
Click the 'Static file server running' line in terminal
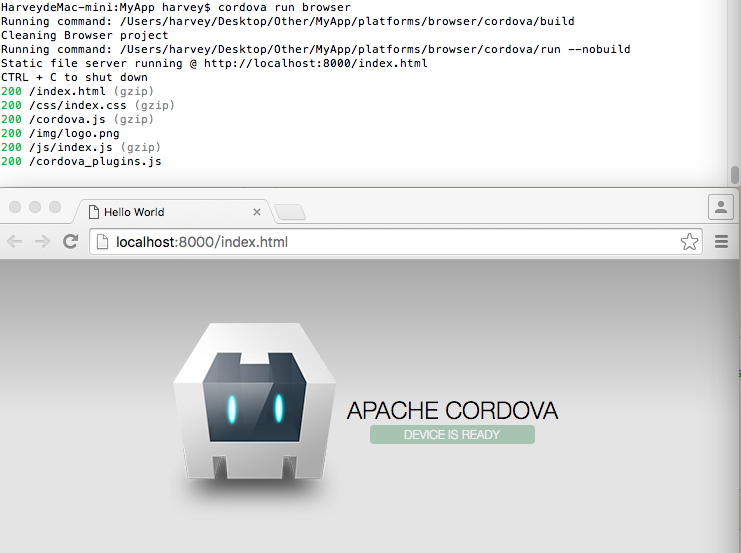click(x=214, y=63)
